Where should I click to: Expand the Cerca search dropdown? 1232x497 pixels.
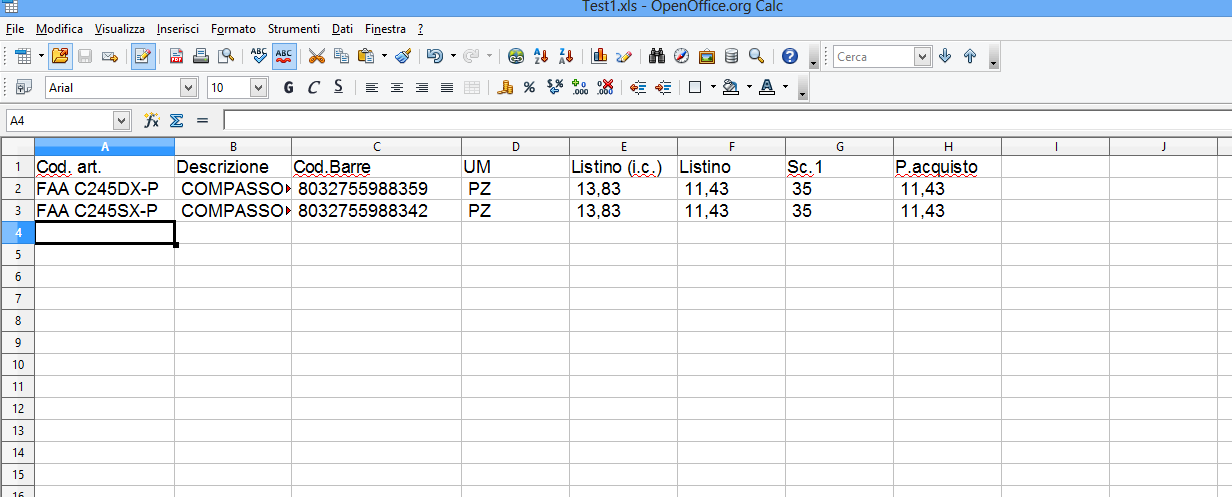(x=923, y=57)
